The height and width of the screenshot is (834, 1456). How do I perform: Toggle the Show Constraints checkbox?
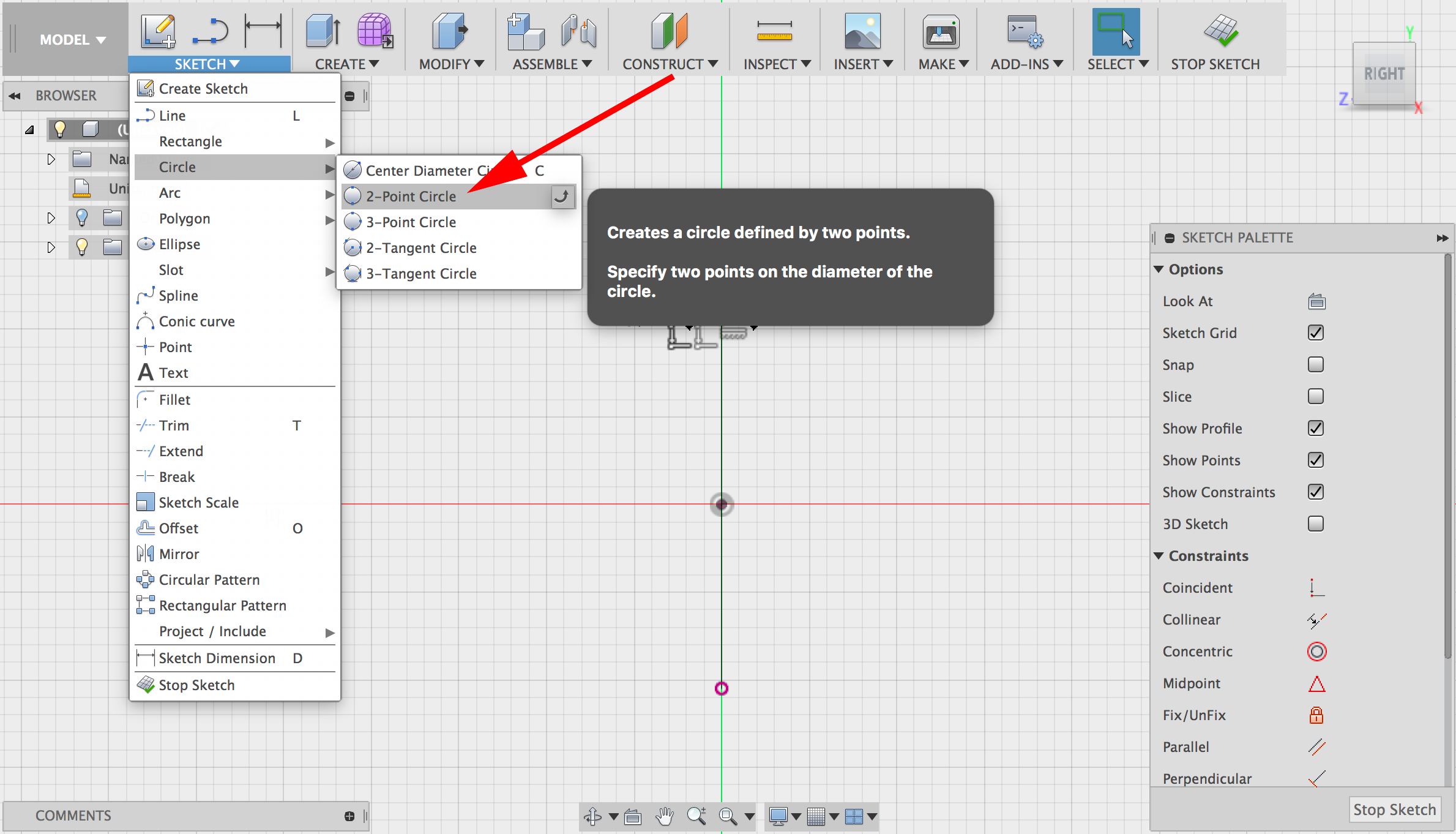pyautogui.click(x=1316, y=492)
